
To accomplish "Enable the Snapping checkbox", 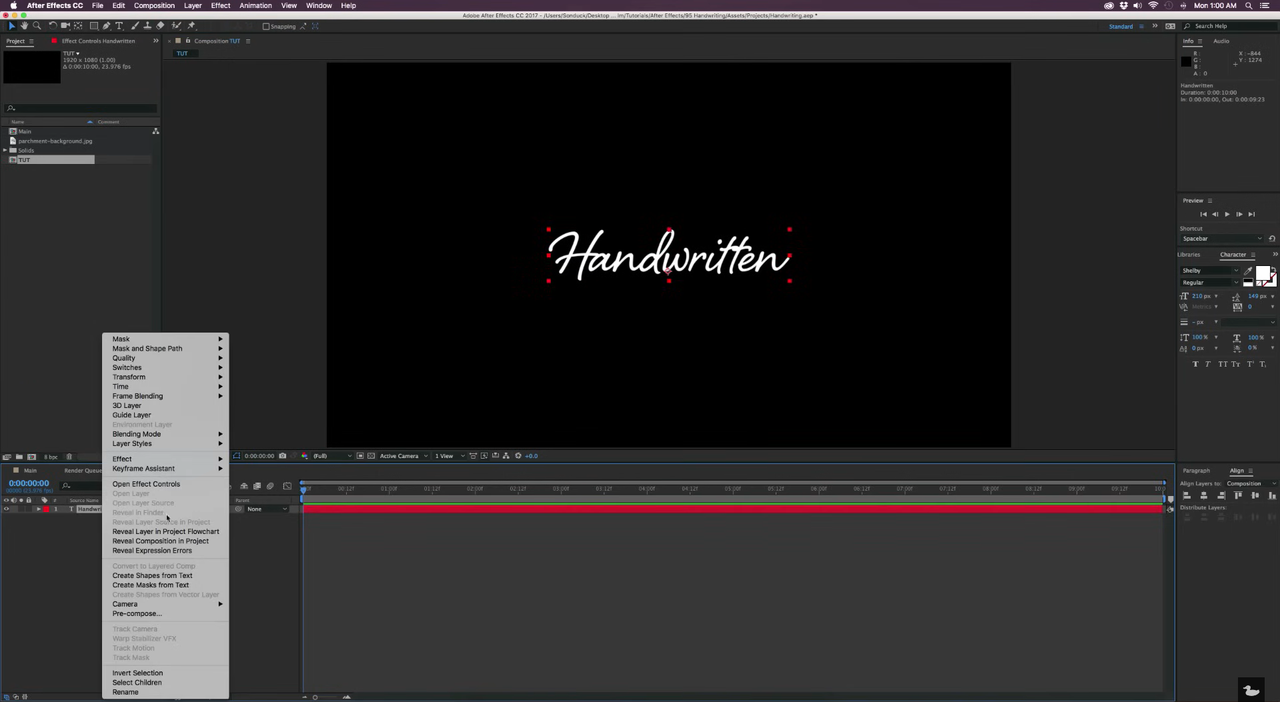I will click(265, 26).
